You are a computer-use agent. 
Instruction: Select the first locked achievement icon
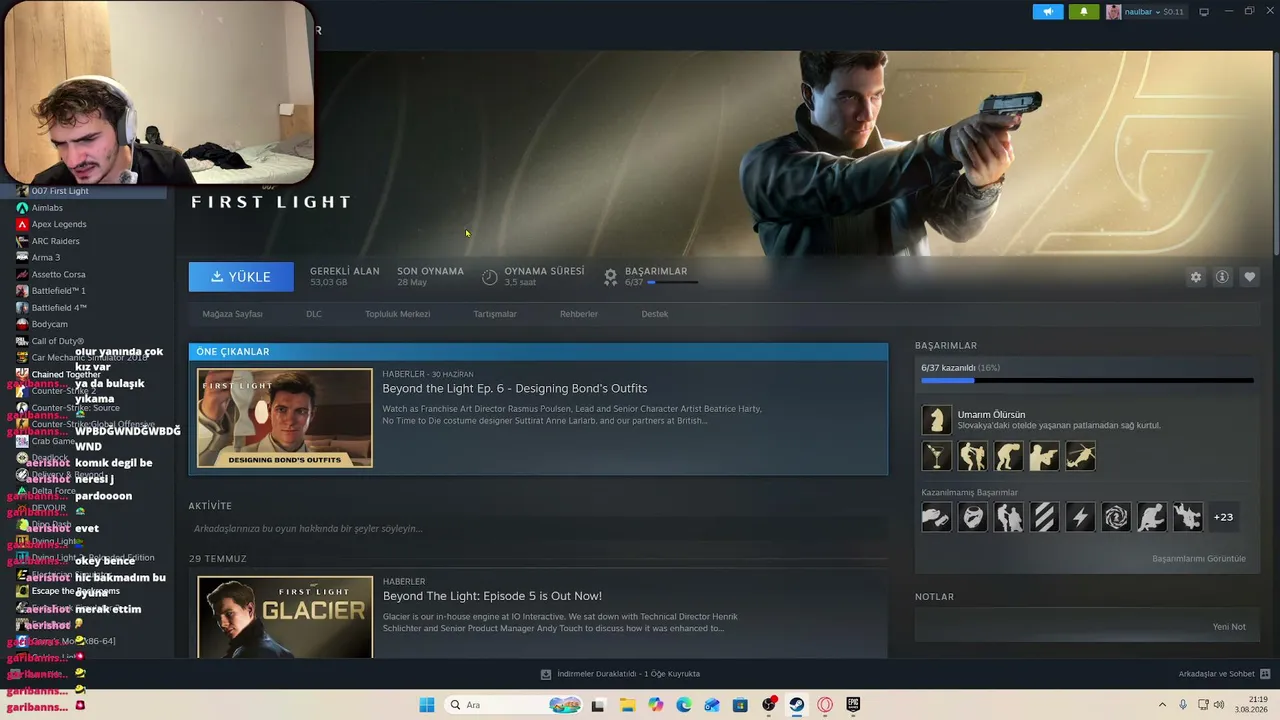937,517
